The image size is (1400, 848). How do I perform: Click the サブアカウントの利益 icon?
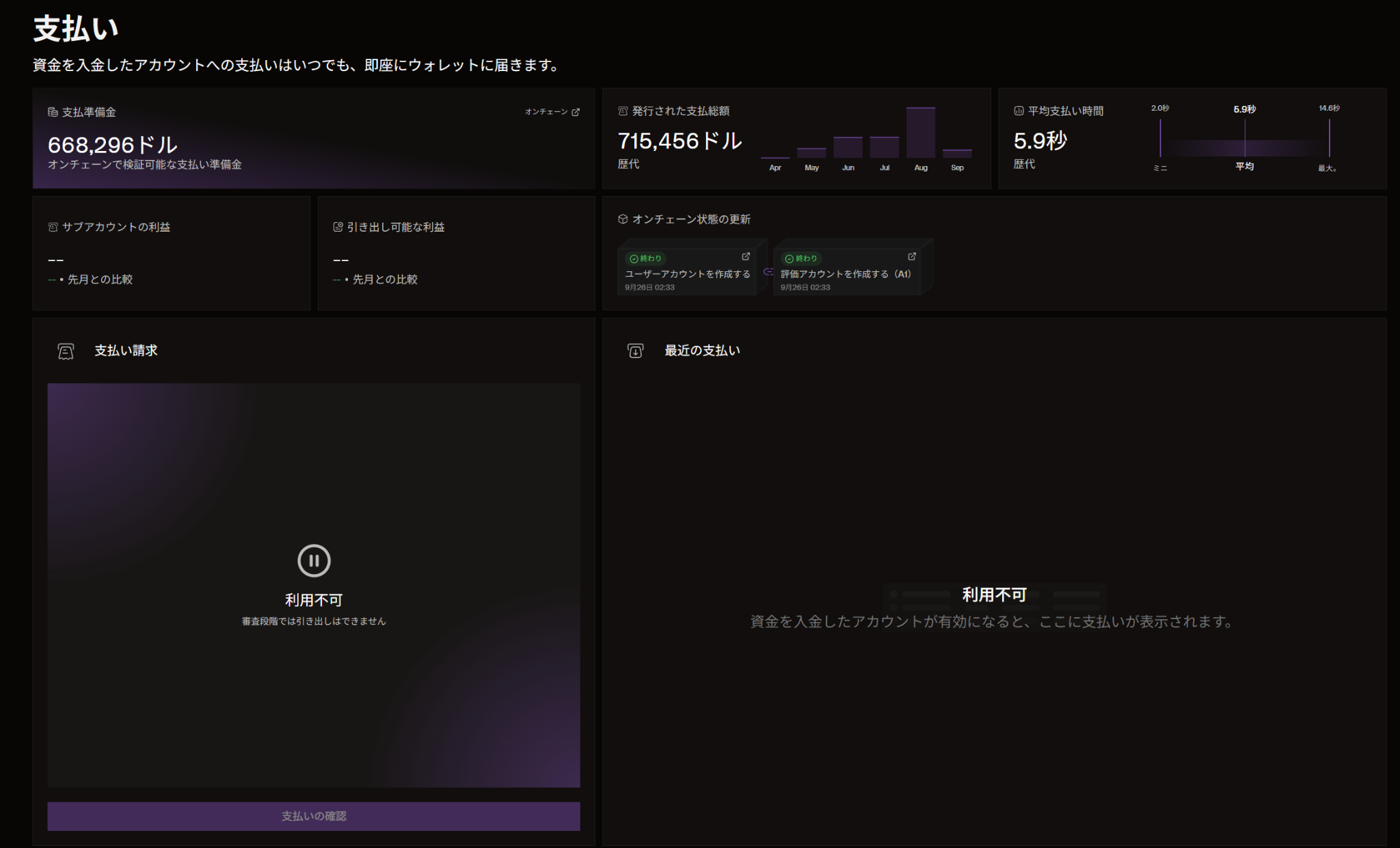pyautogui.click(x=53, y=227)
